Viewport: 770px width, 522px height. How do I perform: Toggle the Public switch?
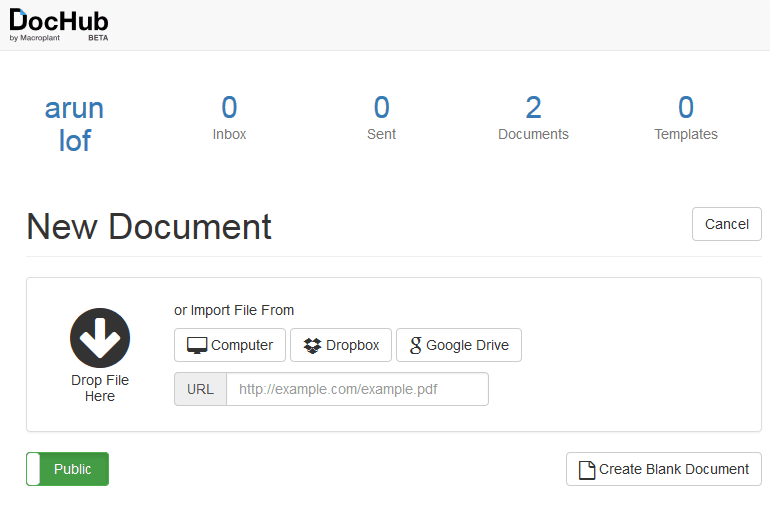67,469
